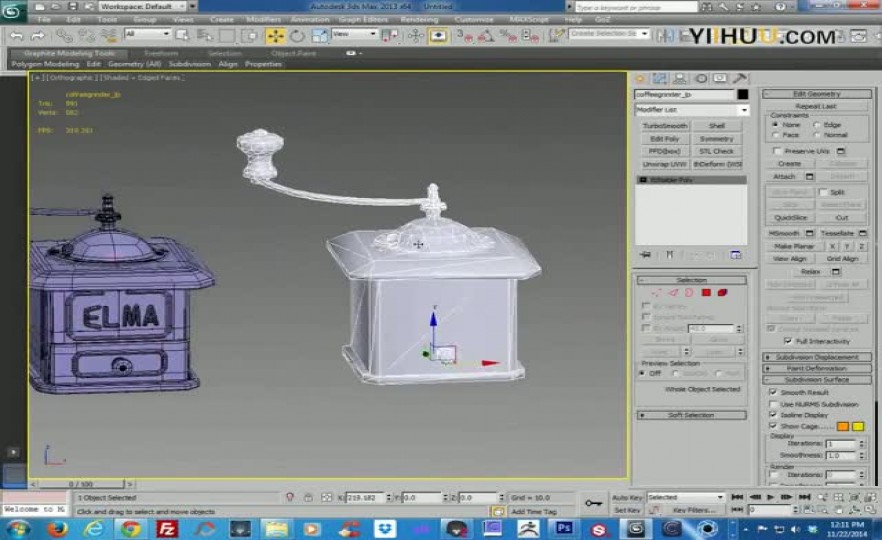Open the Customize menu
Screen dimensions: 882x540
click(x=474, y=19)
